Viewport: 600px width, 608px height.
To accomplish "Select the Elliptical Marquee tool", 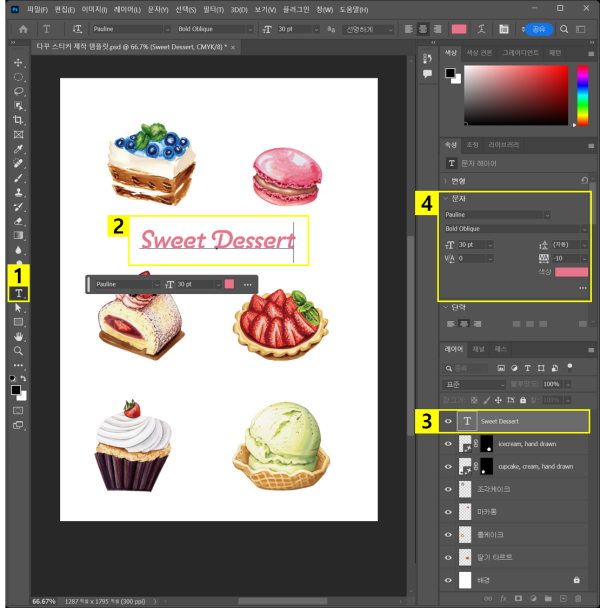I will click(18, 77).
